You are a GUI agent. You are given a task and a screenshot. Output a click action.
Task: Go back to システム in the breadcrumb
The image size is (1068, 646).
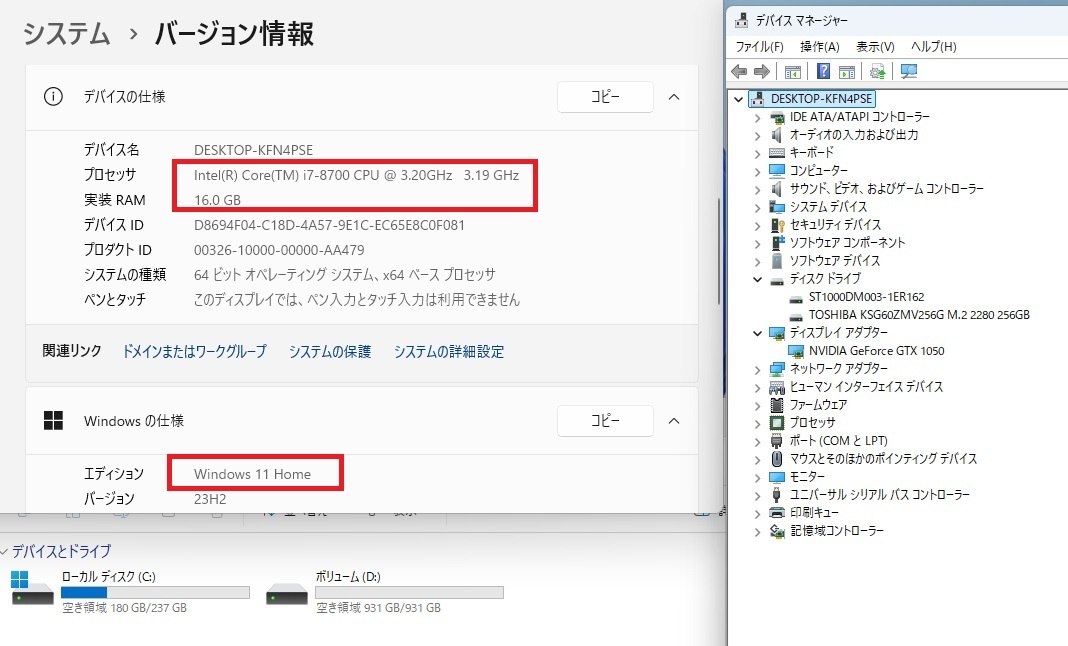pyautogui.click(x=66, y=33)
